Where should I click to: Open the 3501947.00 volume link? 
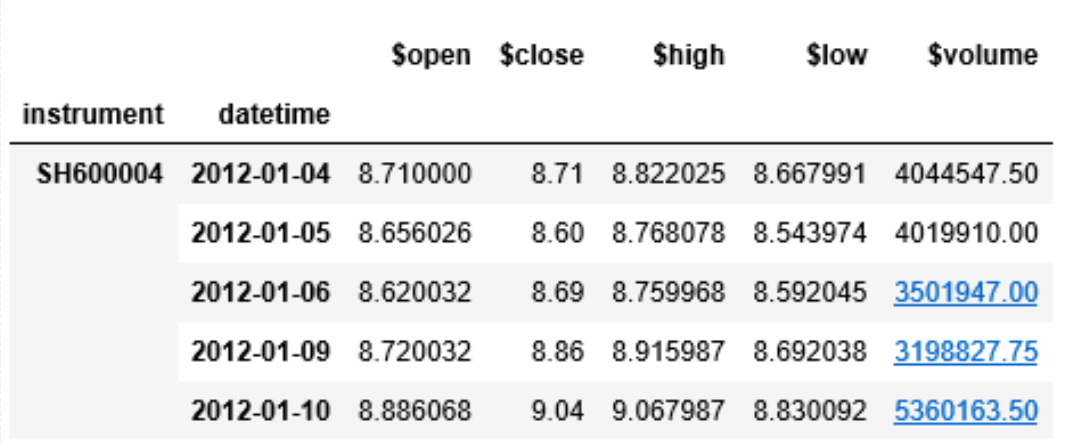965,293
